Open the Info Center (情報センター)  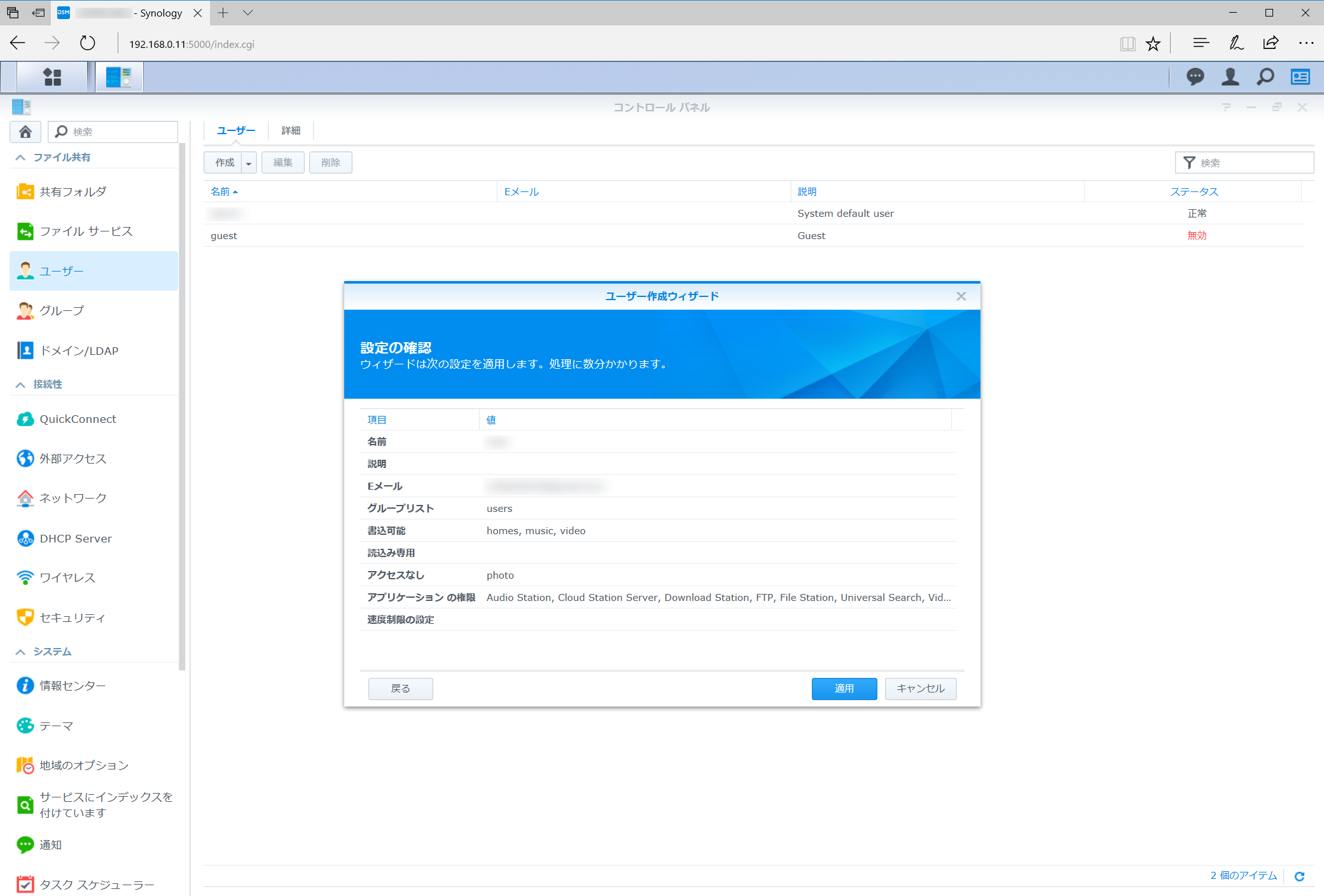[73, 686]
